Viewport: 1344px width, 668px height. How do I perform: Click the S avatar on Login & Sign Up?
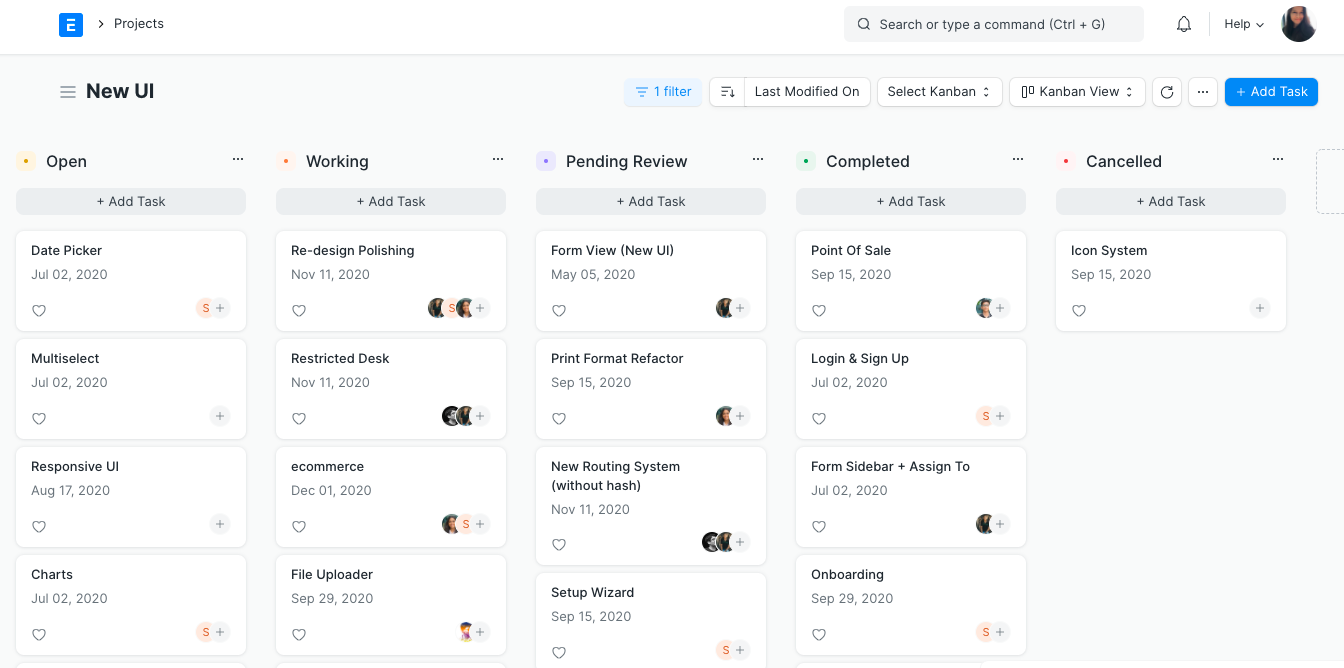tap(985, 416)
